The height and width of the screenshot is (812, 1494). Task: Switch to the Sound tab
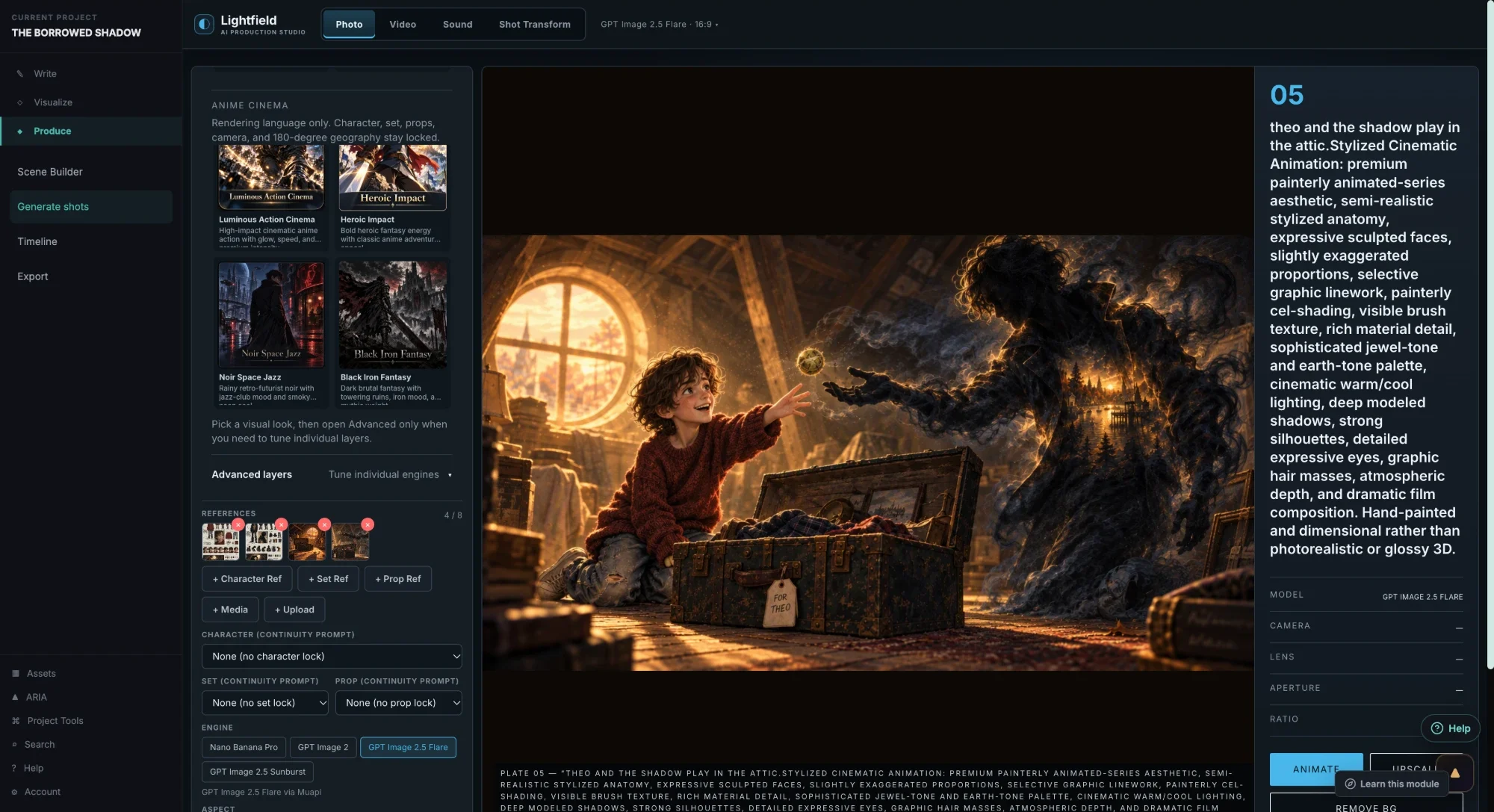457,25
